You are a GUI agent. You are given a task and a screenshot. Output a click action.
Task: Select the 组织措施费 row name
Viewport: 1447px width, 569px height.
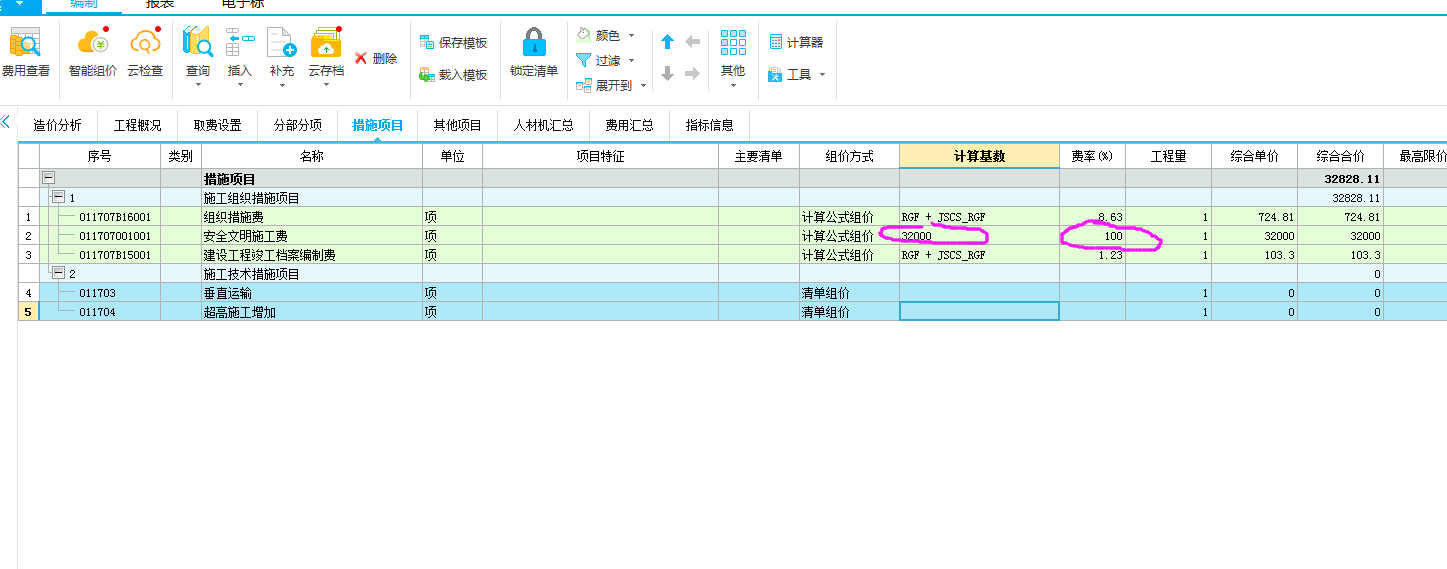pyautogui.click(x=233, y=217)
